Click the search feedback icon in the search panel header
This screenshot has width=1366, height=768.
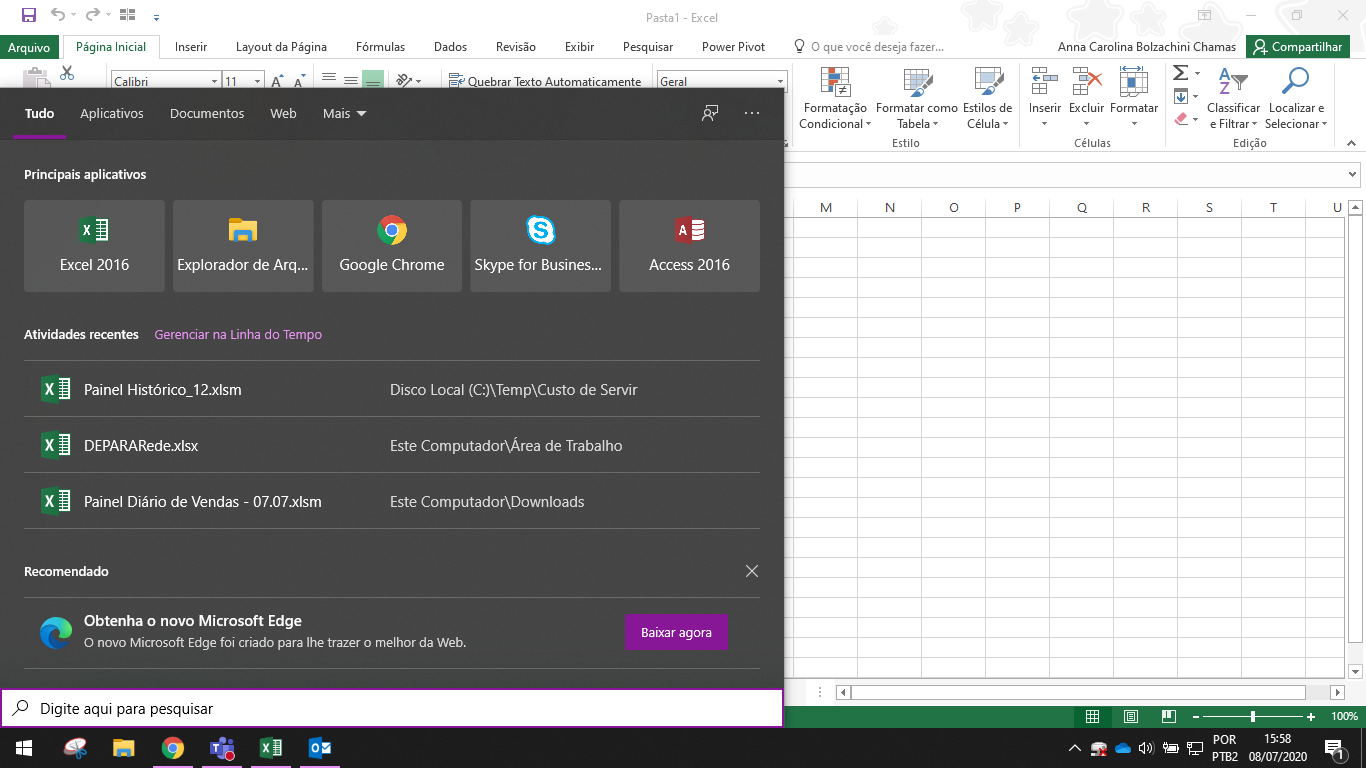coord(710,113)
